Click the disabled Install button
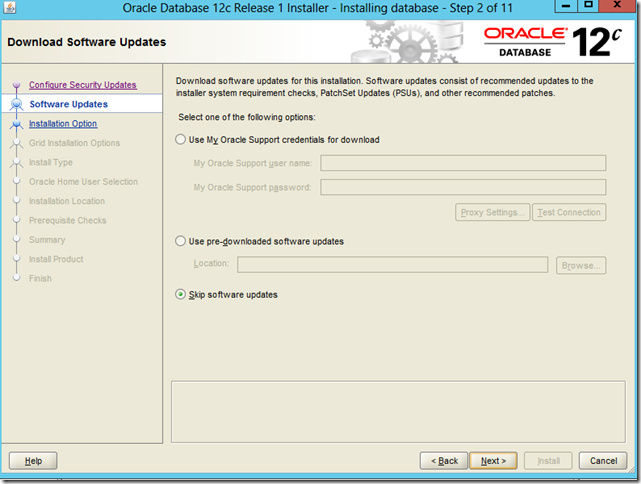641x484 pixels. (x=548, y=461)
